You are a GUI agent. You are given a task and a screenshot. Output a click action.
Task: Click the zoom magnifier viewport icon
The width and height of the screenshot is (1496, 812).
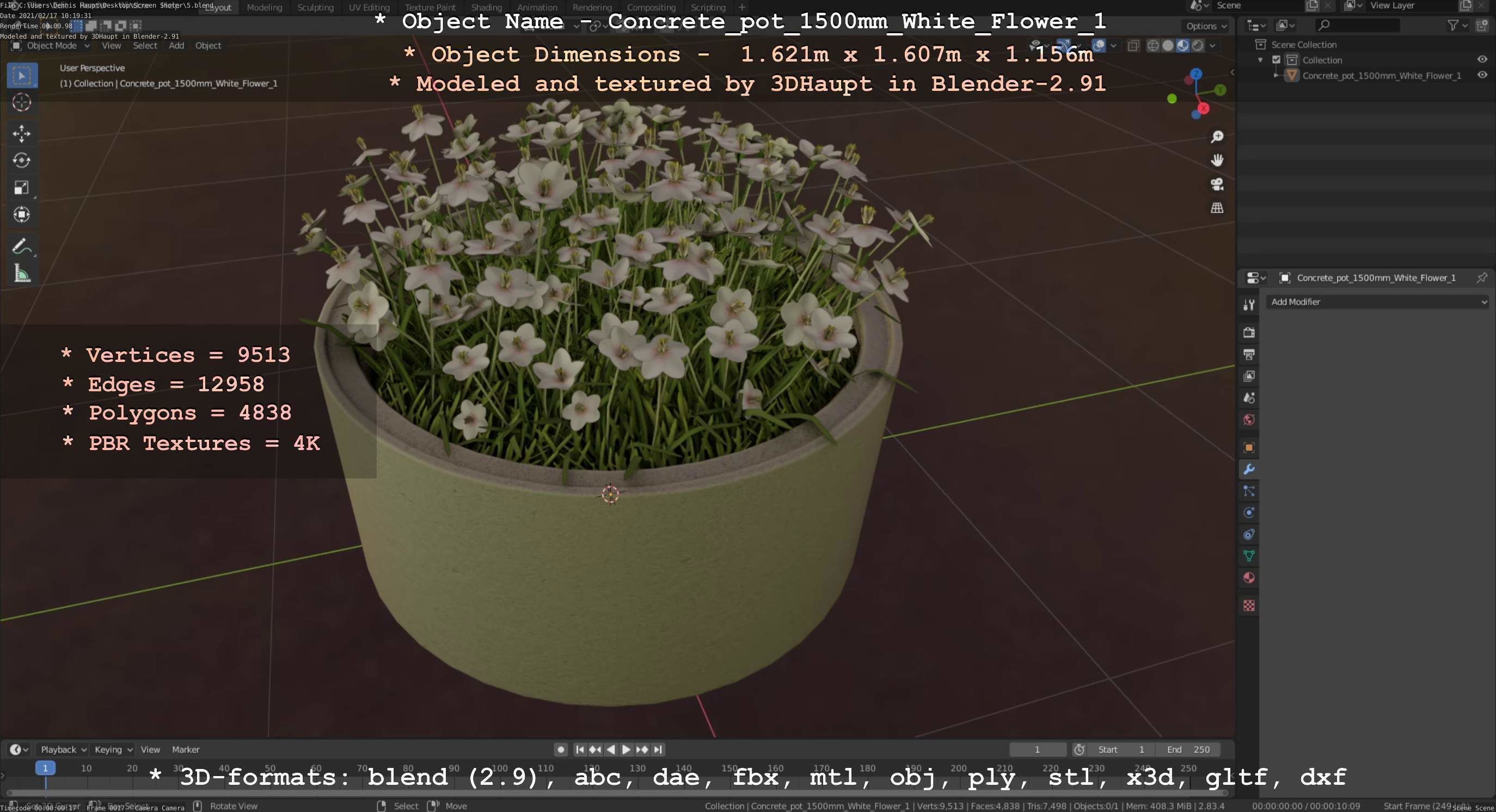point(1217,137)
